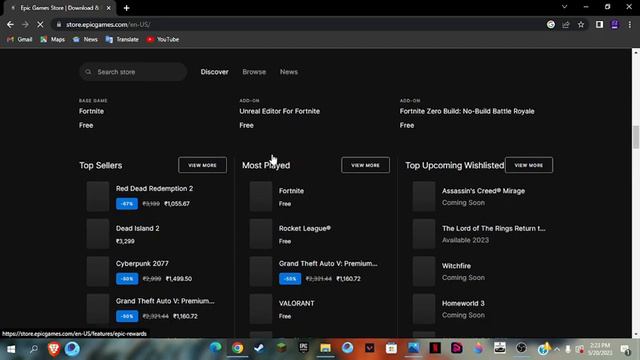The image size is (640, 360).
Task: Click Witchfire thumbnail
Action: coord(424,271)
